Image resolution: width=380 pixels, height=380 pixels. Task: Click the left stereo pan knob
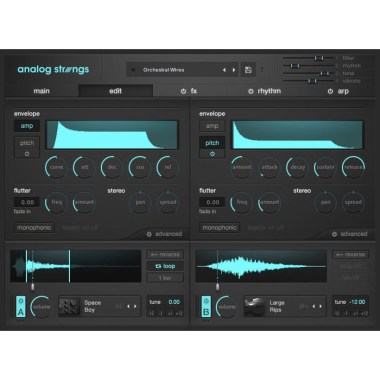pos(140,202)
